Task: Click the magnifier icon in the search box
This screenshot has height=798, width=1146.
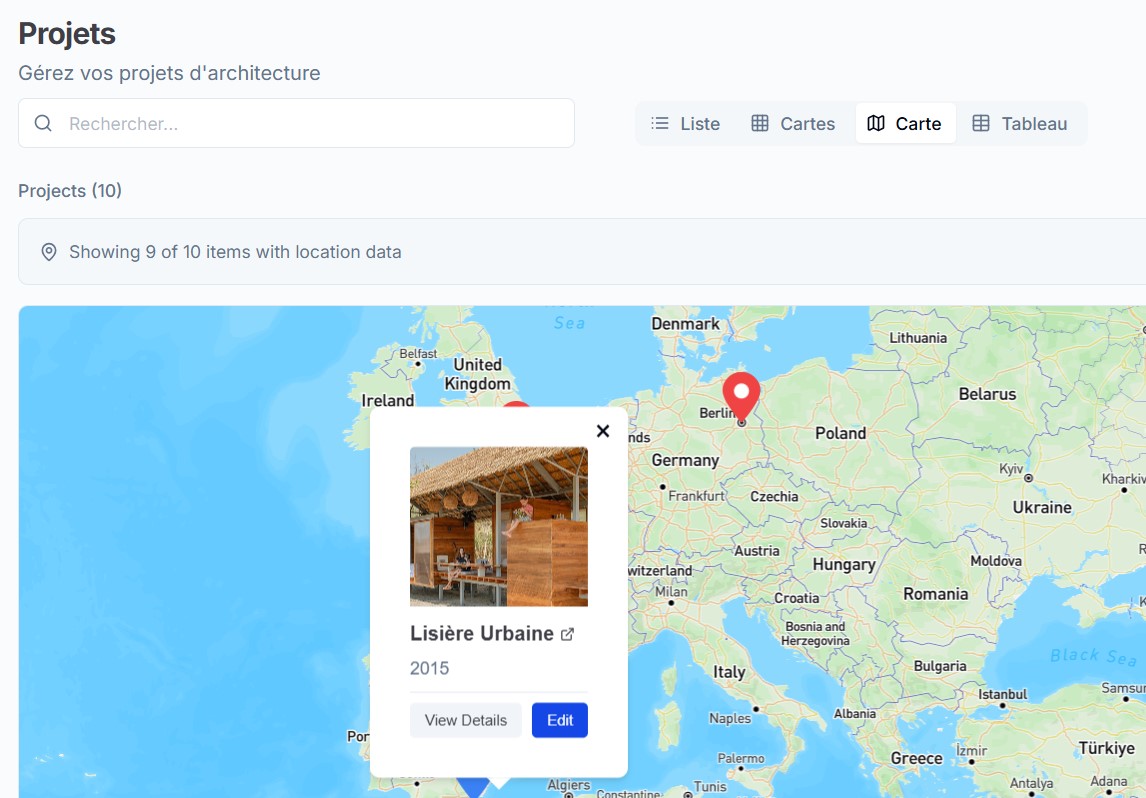Action: click(x=43, y=124)
